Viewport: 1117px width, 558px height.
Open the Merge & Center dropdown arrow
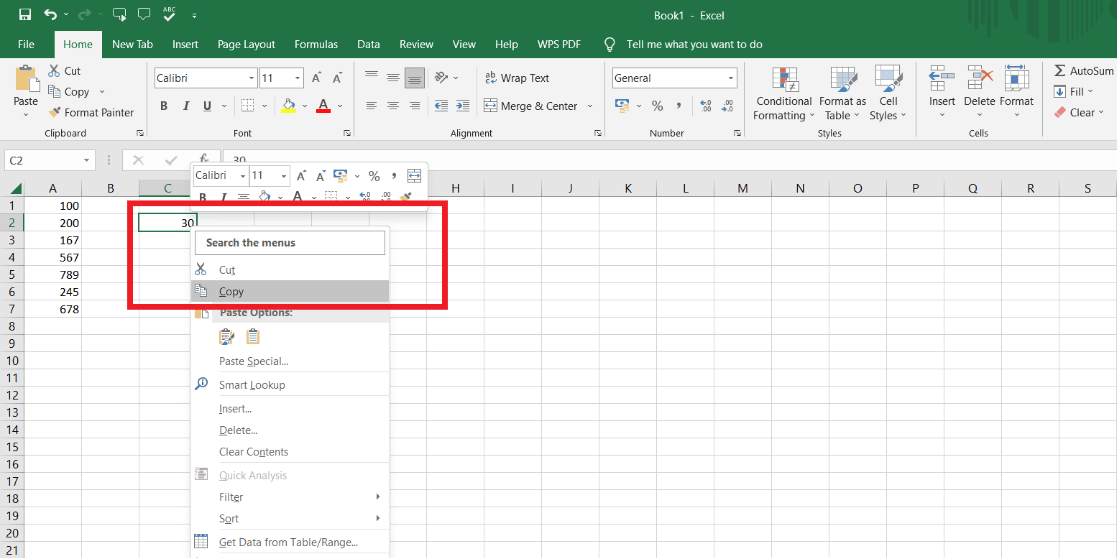coord(590,106)
